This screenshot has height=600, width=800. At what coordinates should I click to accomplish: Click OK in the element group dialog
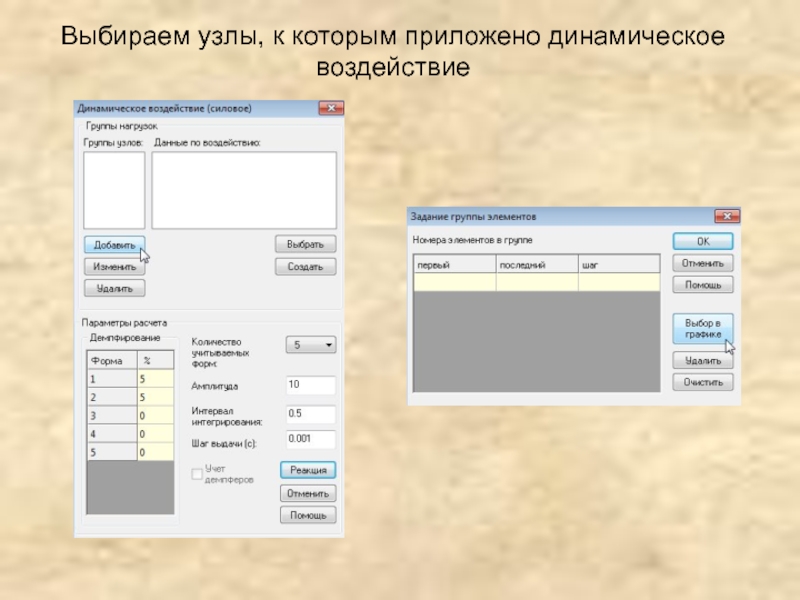click(702, 241)
